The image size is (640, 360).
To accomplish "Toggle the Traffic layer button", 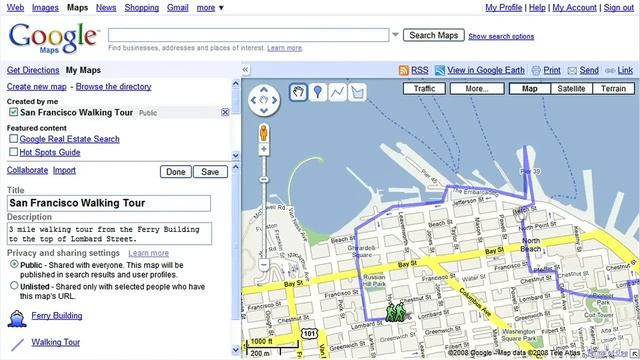I will (x=424, y=89).
